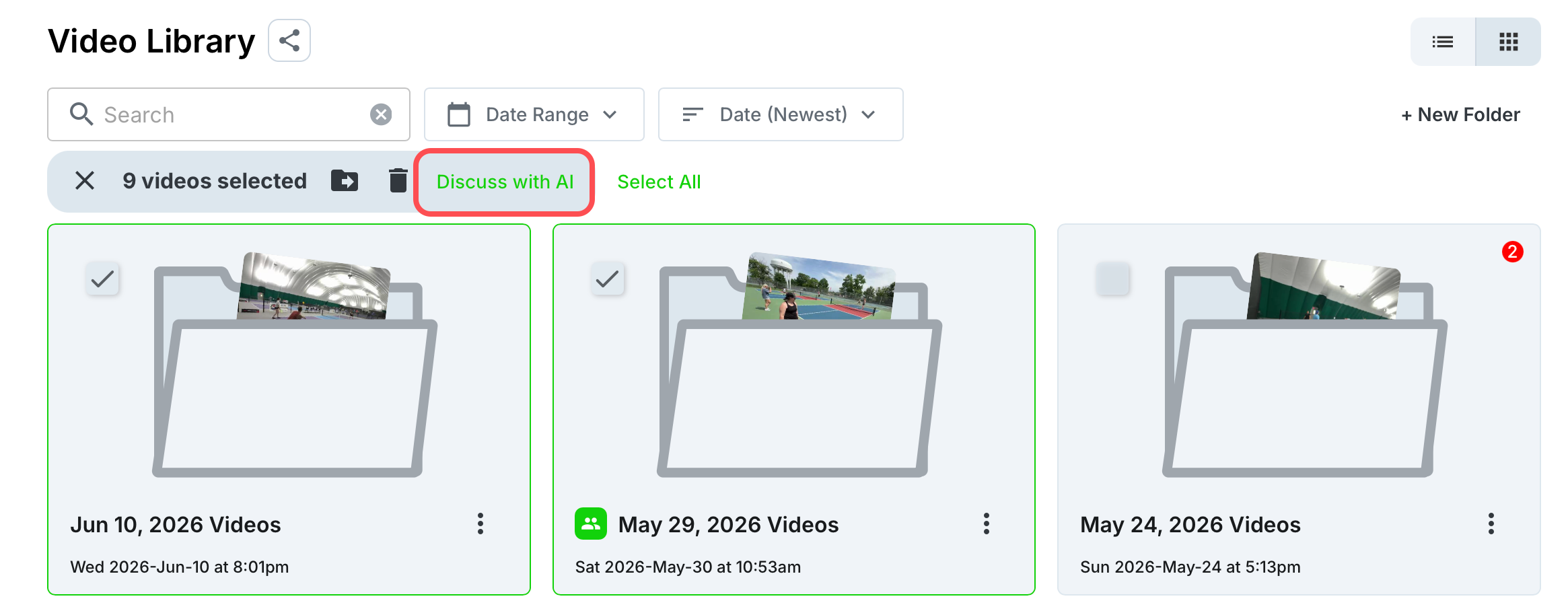Click Discuss with AI
This screenshot has width=1568, height=611.
pos(505,182)
